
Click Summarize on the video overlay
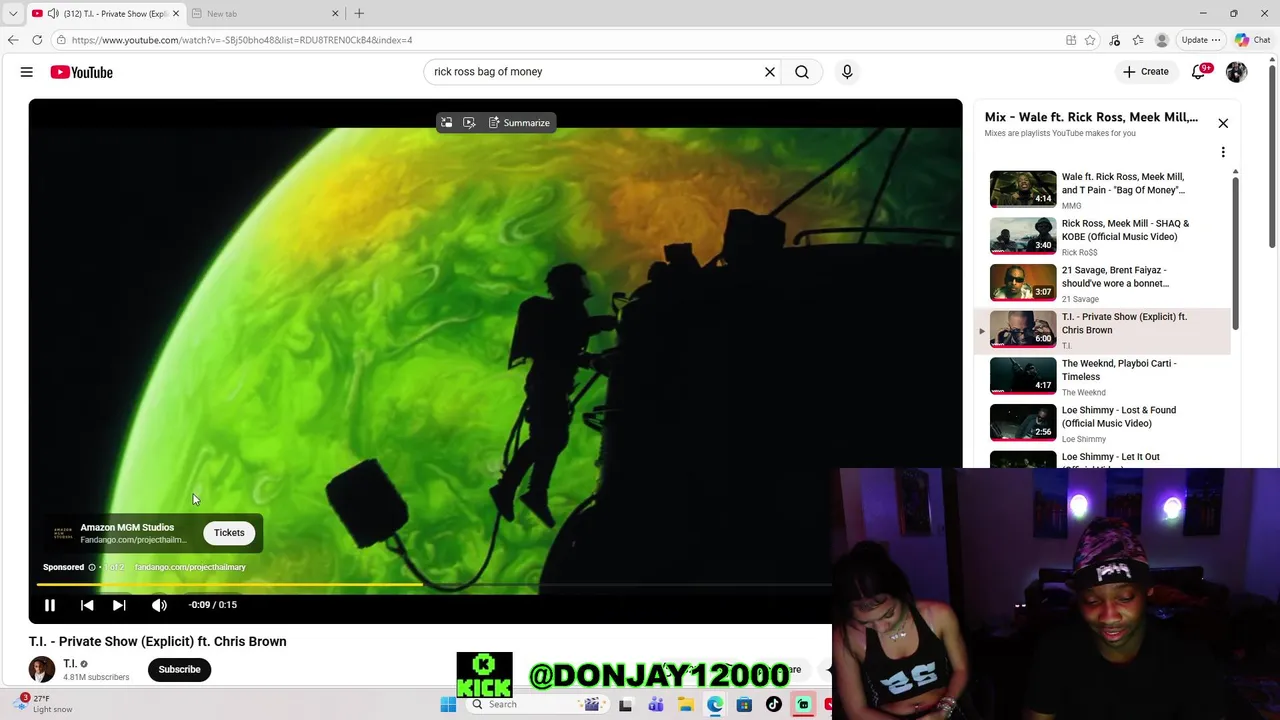[520, 123]
